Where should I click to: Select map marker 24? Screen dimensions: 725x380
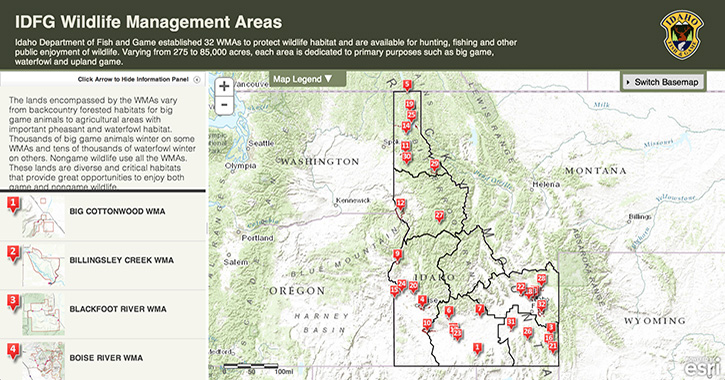tap(402, 285)
